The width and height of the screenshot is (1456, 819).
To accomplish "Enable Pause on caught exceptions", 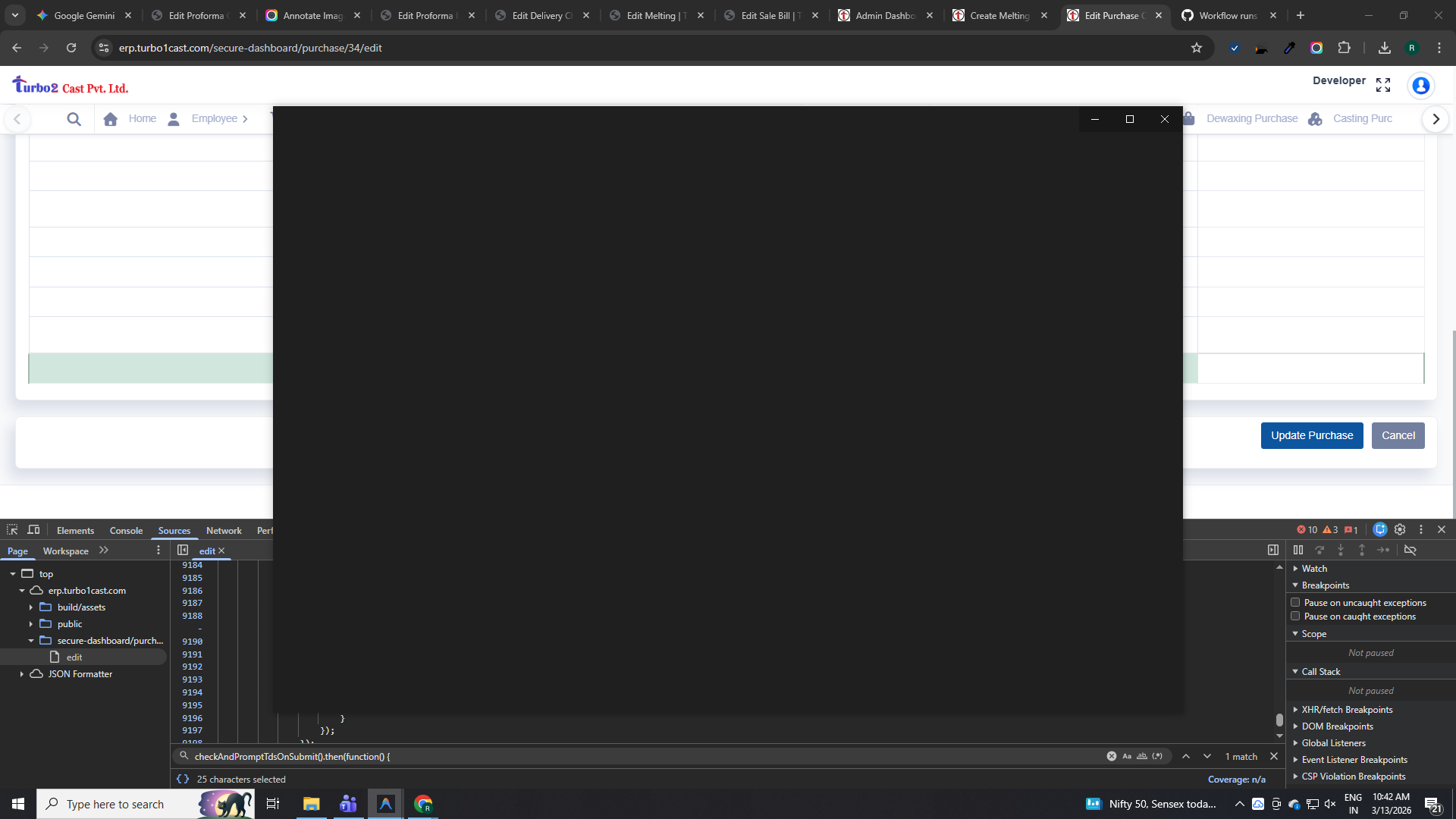I will (1295, 617).
